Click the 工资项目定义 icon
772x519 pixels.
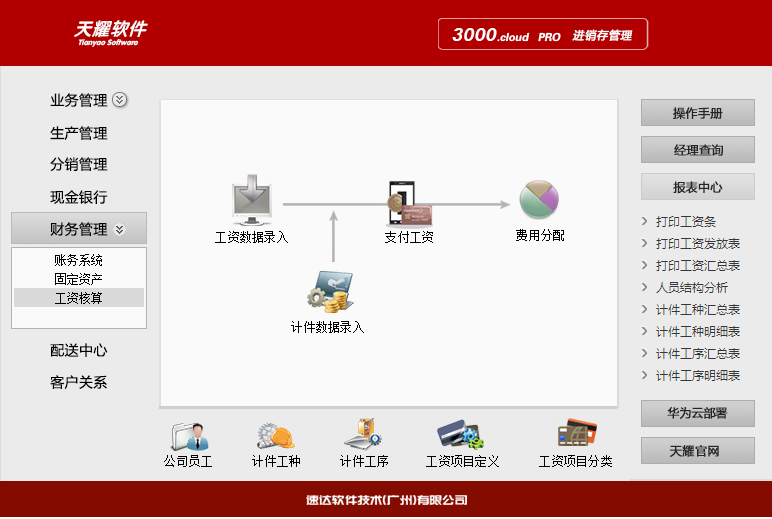pos(461,436)
